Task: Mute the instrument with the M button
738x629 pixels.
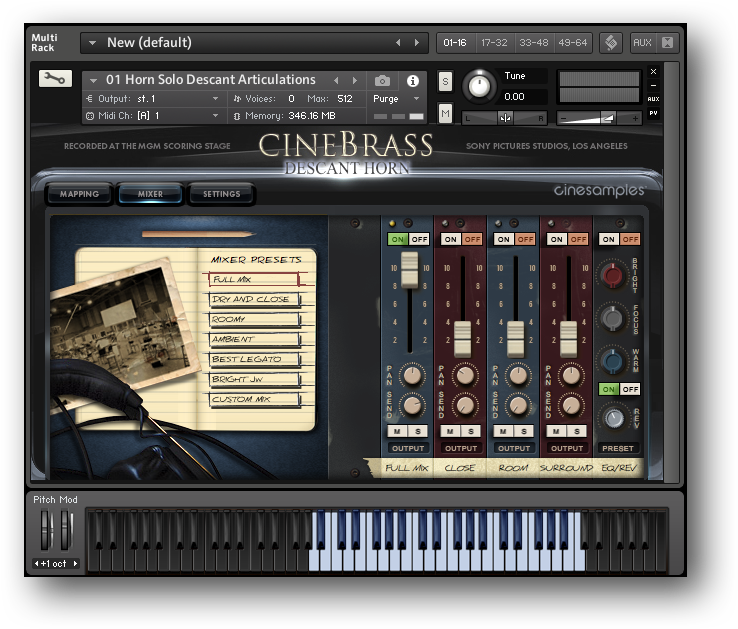Action: (445, 113)
